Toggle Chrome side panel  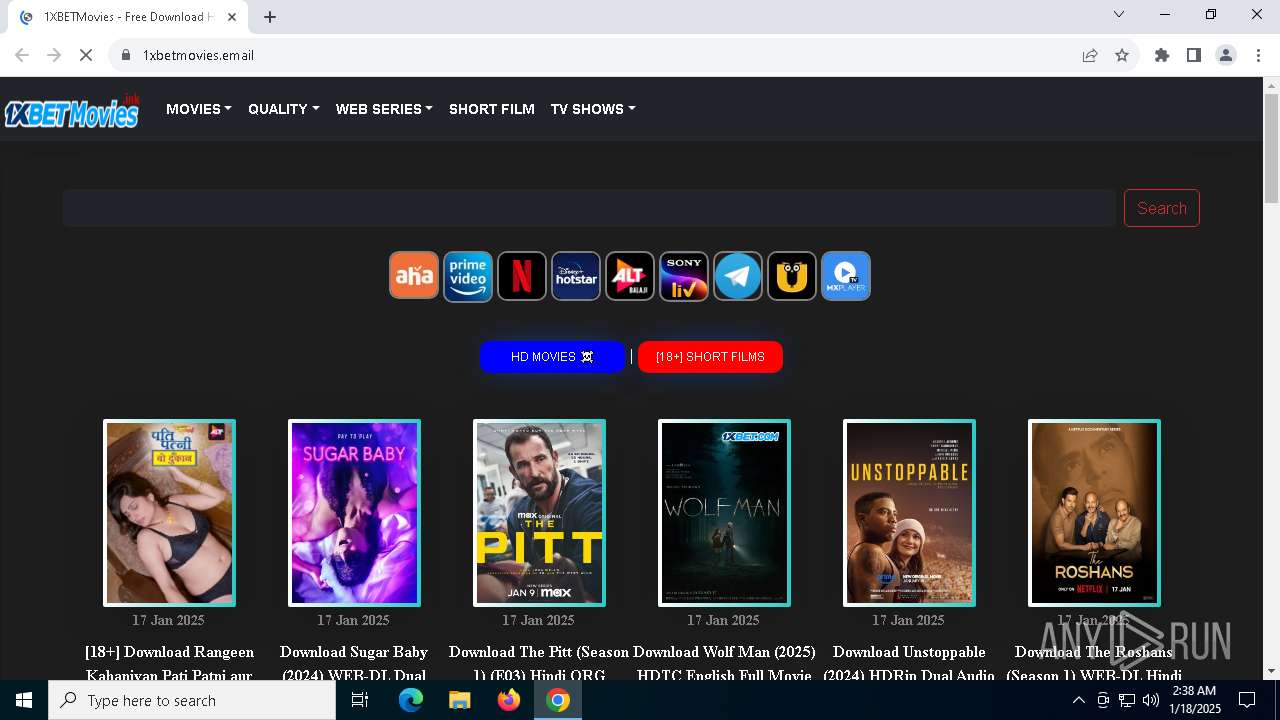point(1194,55)
